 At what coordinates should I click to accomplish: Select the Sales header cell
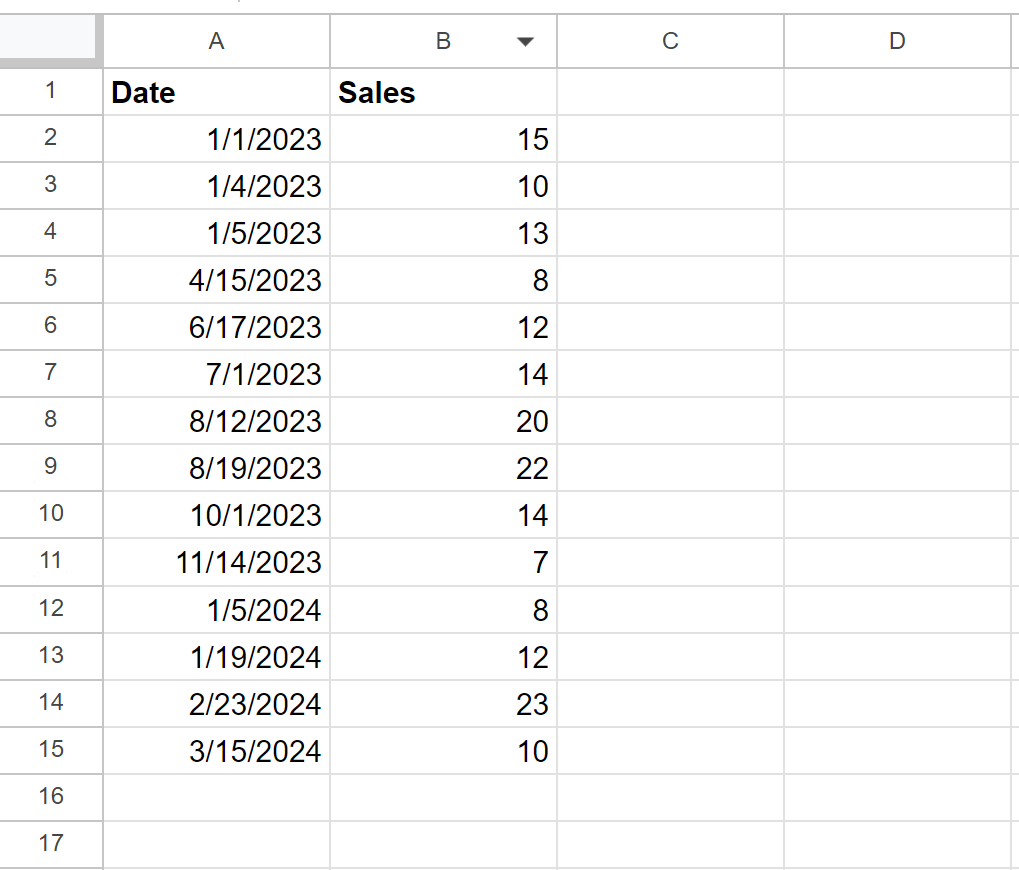[x=443, y=92]
